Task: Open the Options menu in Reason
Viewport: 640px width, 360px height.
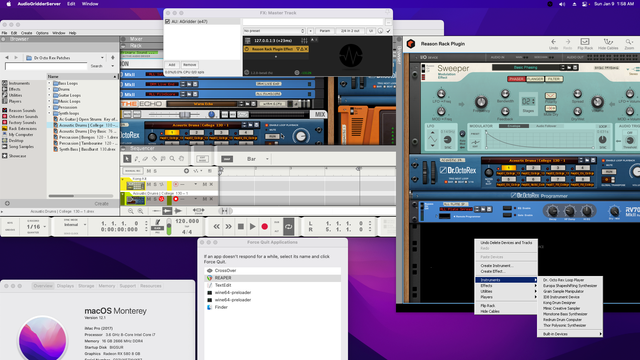Action: click(42, 33)
